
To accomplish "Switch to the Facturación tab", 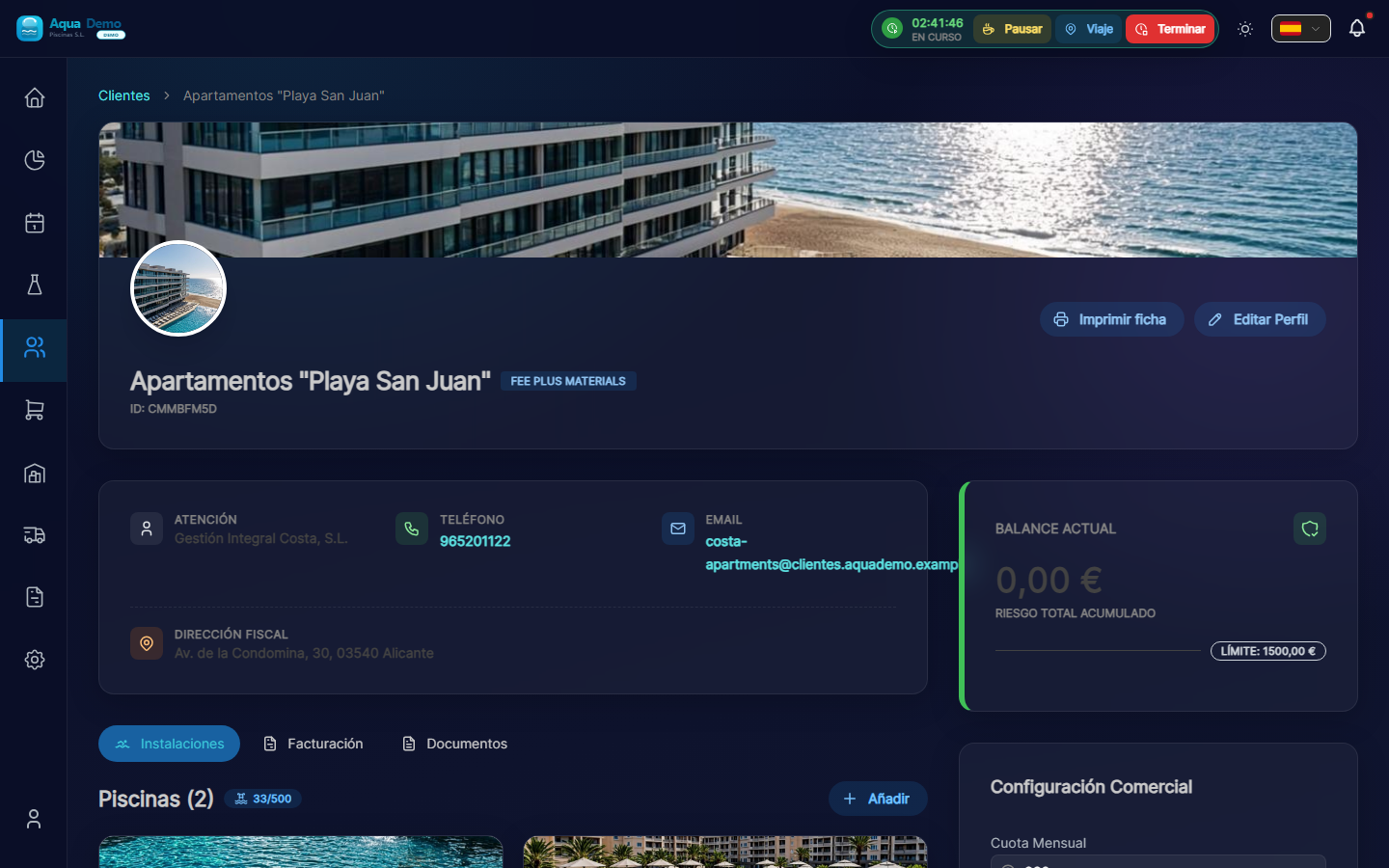I will click(x=313, y=744).
